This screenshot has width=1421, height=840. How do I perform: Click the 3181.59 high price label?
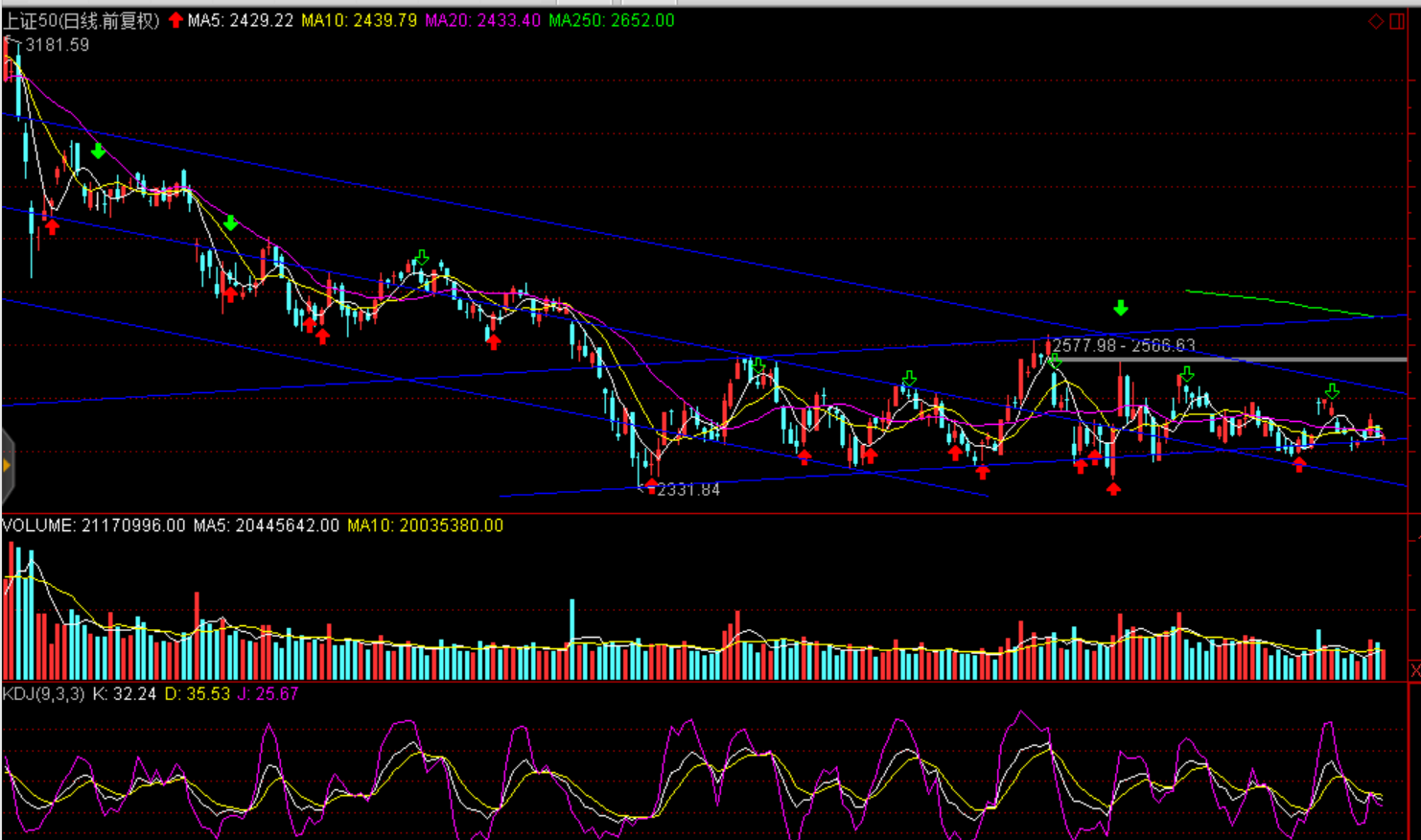click(x=57, y=45)
